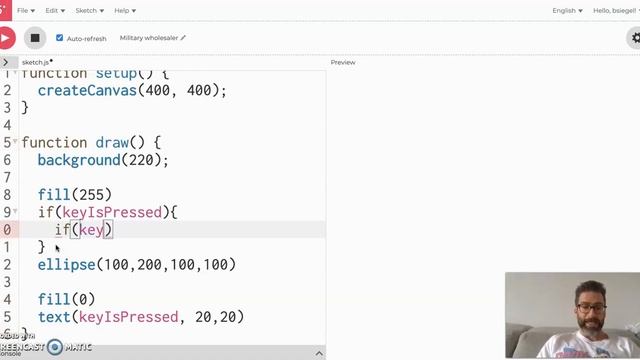Click the p5.js logo home icon
Image resolution: width=640 pixels, height=360 pixels.
coord(5,10)
